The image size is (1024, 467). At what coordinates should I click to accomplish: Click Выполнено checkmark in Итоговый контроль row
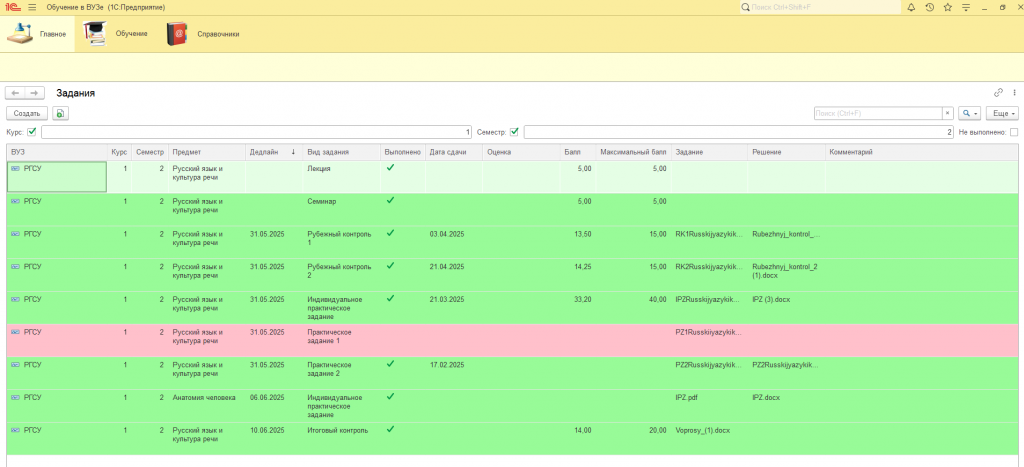point(391,429)
